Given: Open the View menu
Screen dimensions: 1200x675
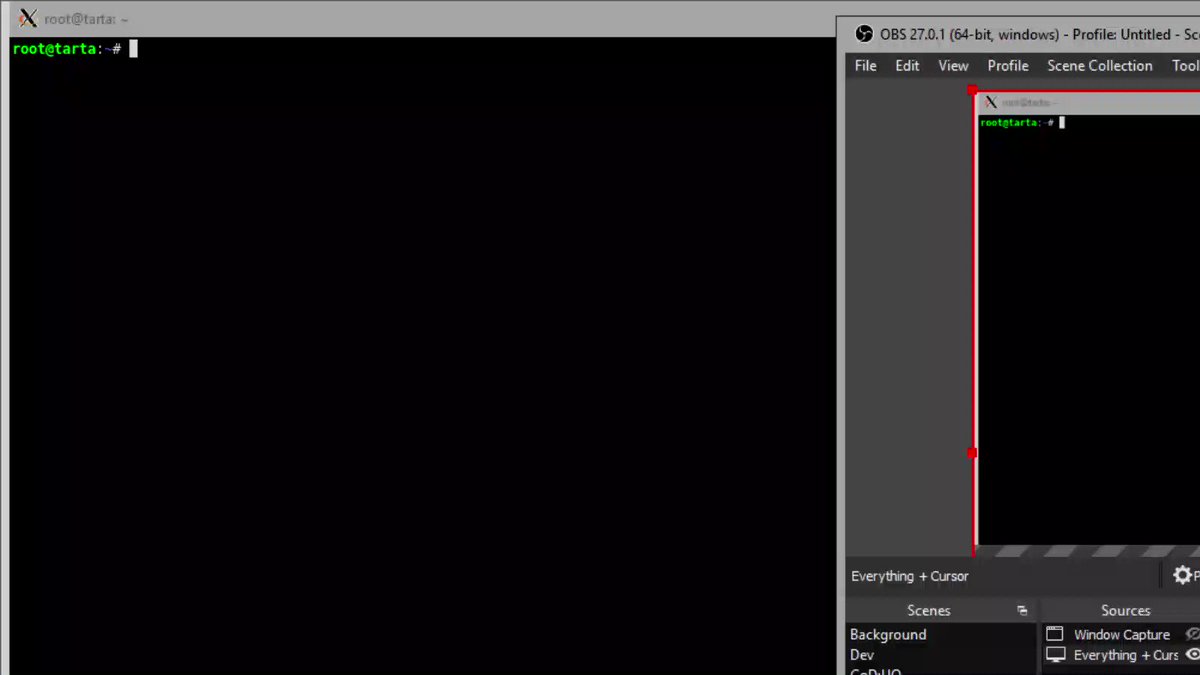Looking at the screenshot, I should coord(953,66).
